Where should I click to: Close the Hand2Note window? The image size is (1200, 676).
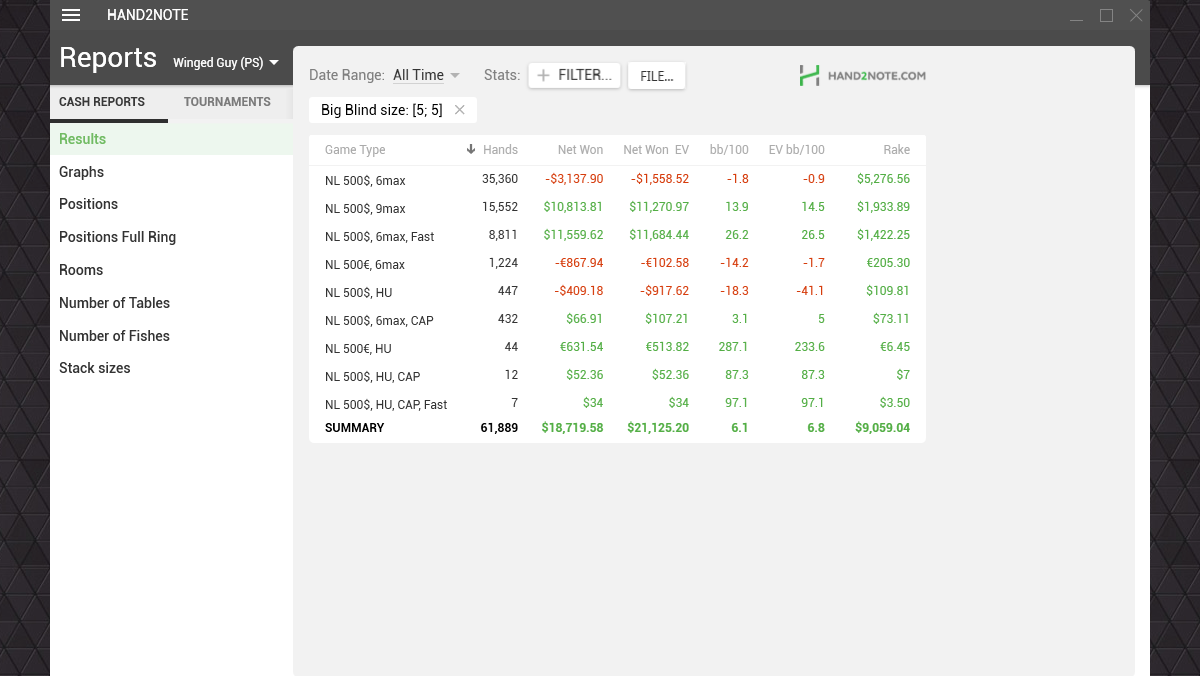(x=1136, y=15)
